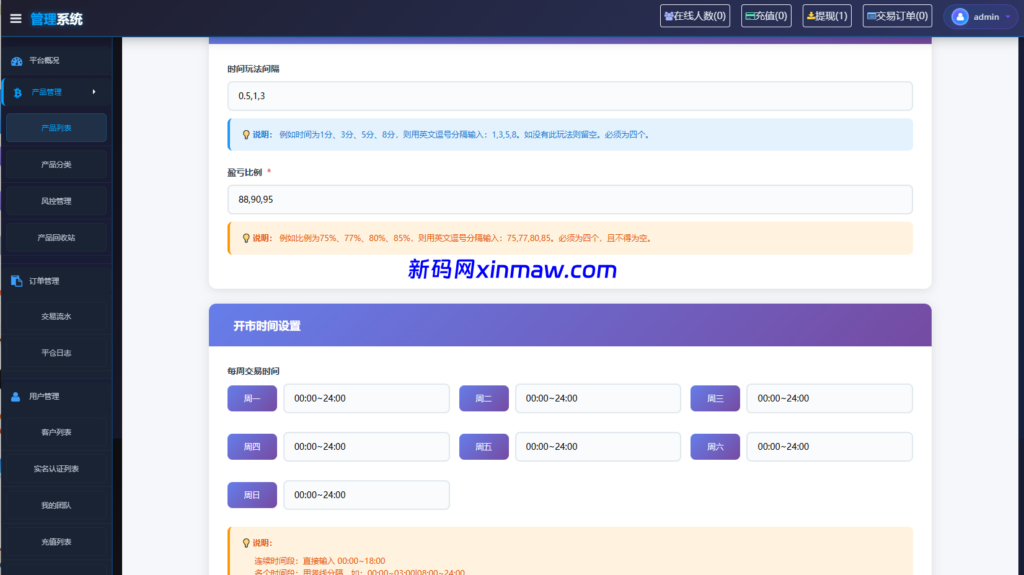Image resolution: width=1024 pixels, height=575 pixels.
Task: Toggle the hamburger menu icon
Action: pyautogui.click(x=16, y=19)
